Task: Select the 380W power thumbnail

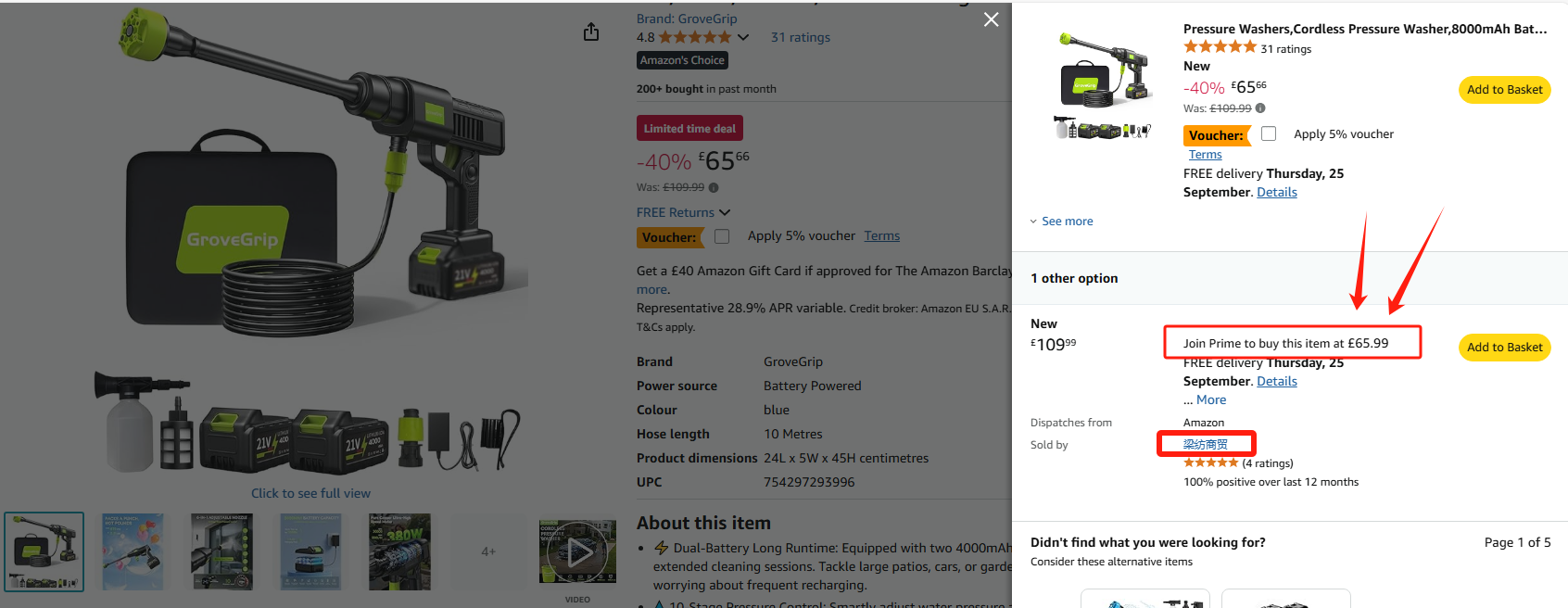Action: click(399, 552)
